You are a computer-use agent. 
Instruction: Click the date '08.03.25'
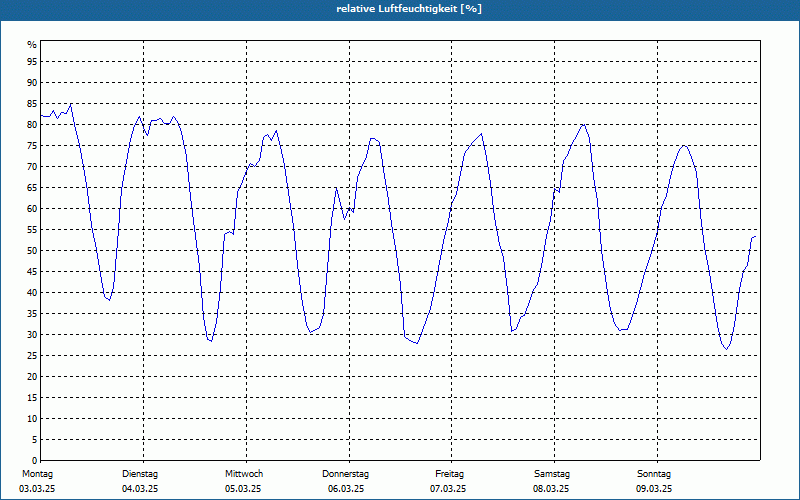pos(551,489)
